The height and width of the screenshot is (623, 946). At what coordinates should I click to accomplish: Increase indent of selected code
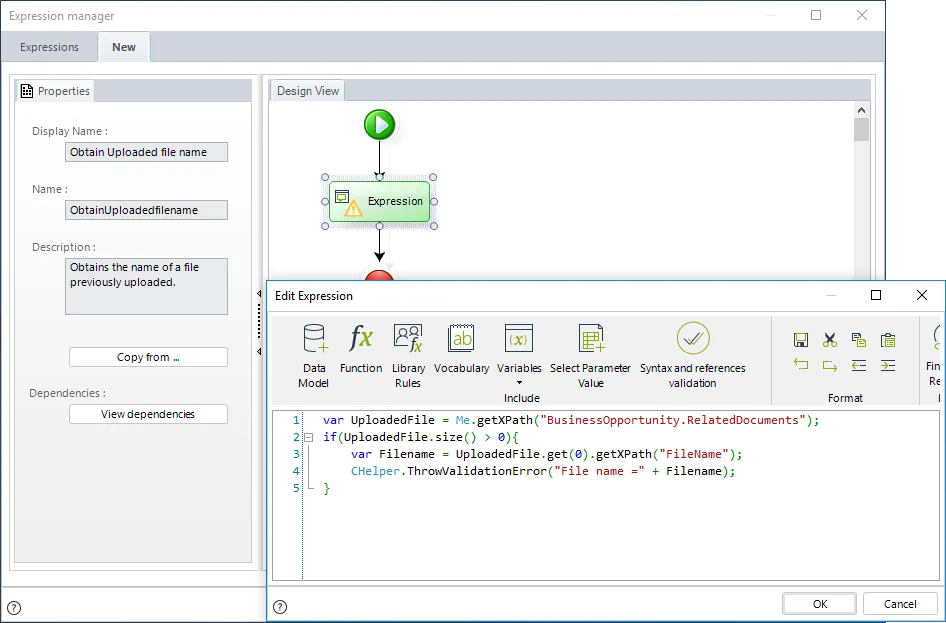887,365
